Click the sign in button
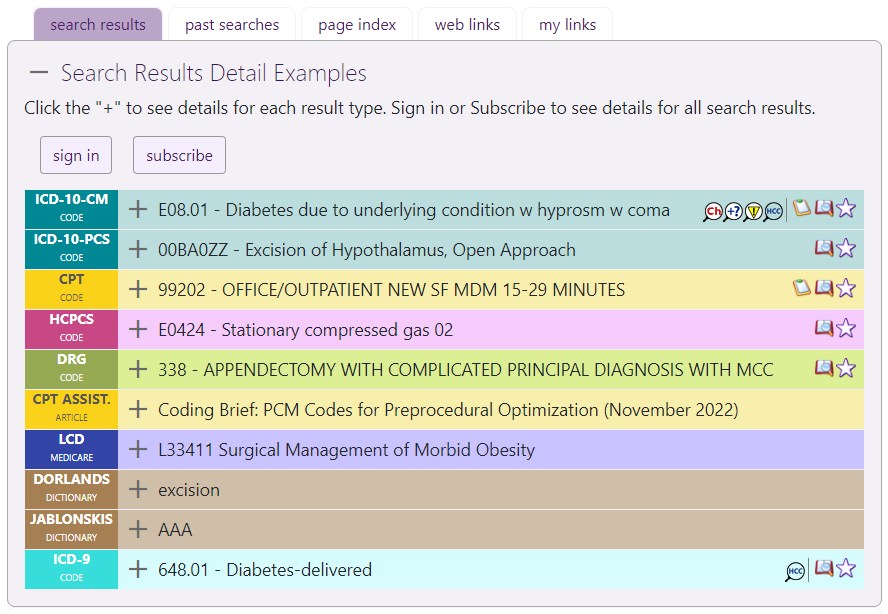 76,155
